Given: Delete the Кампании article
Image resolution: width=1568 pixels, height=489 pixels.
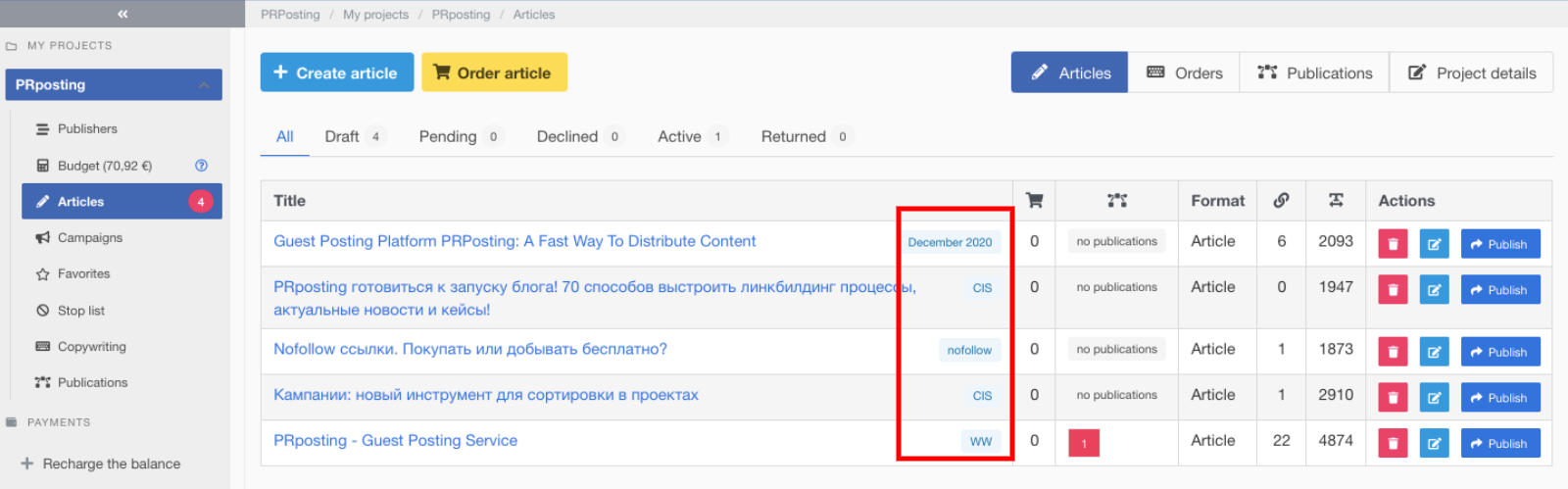Looking at the screenshot, I should (1393, 398).
